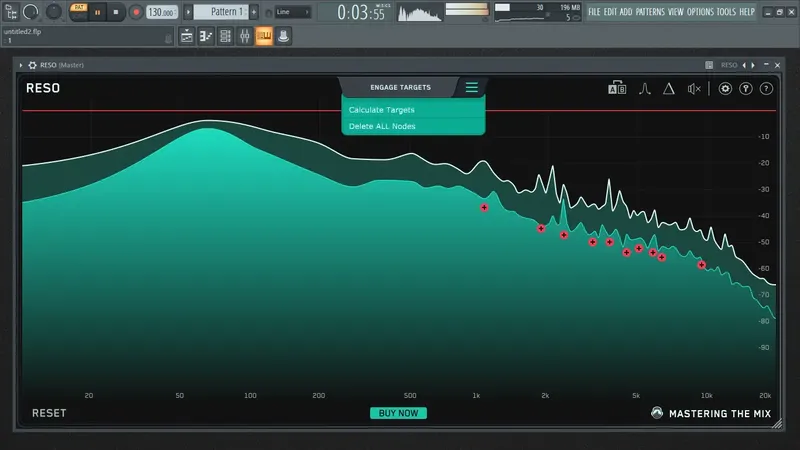Add a new pattern with plus button
Viewport: 800px width, 450px height.
point(254,12)
